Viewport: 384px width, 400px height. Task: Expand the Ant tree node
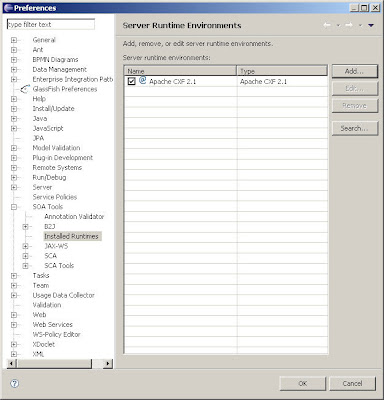[14, 50]
